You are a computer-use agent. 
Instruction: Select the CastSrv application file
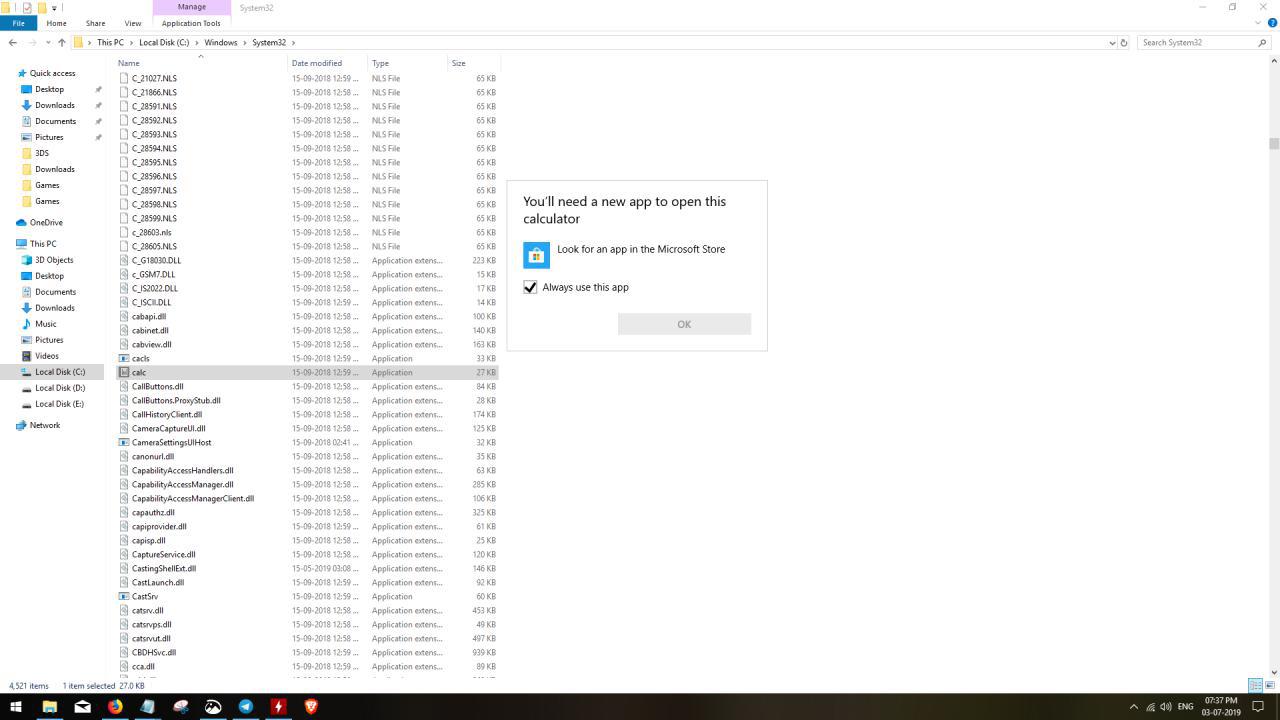pyautogui.click(x=306, y=596)
